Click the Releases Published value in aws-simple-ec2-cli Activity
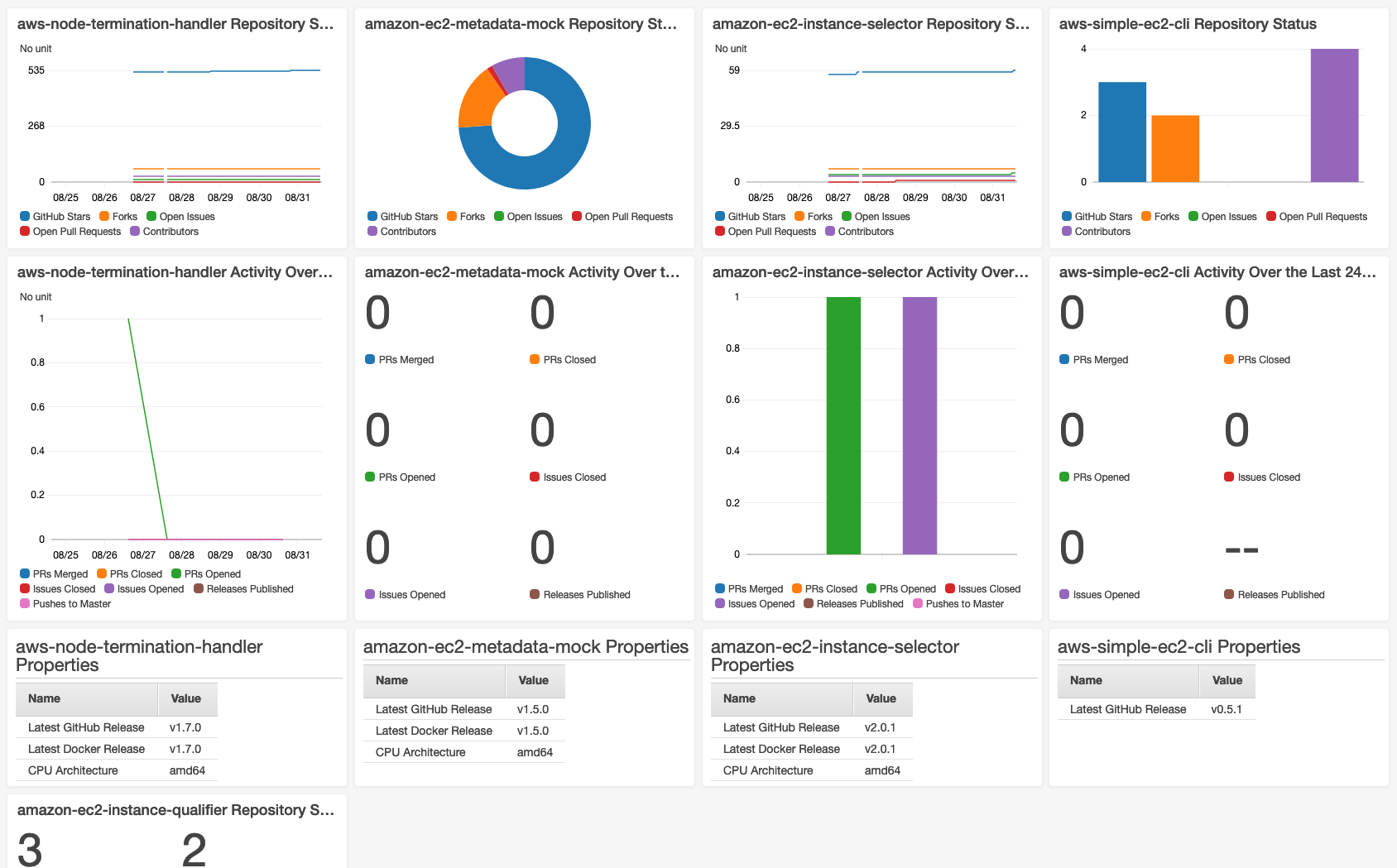 pos(1241,549)
